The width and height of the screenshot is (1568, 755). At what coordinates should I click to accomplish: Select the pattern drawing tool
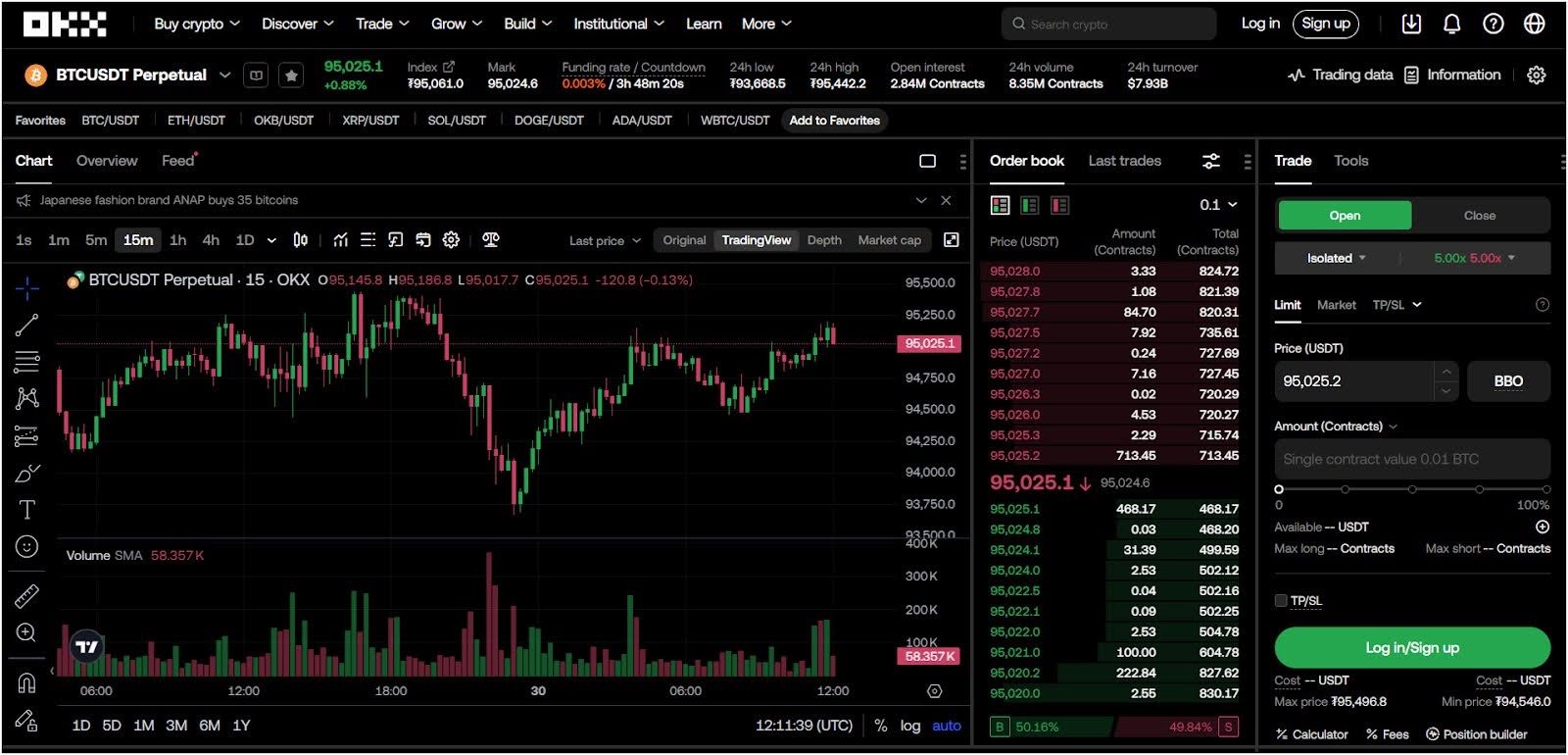coord(27,398)
